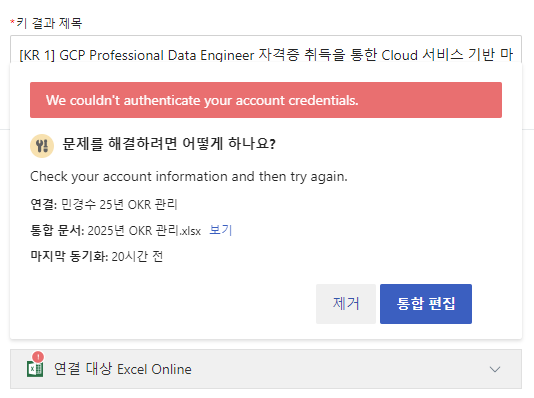Click the 마지막 동기화 label
The image size is (534, 398).
69,256
